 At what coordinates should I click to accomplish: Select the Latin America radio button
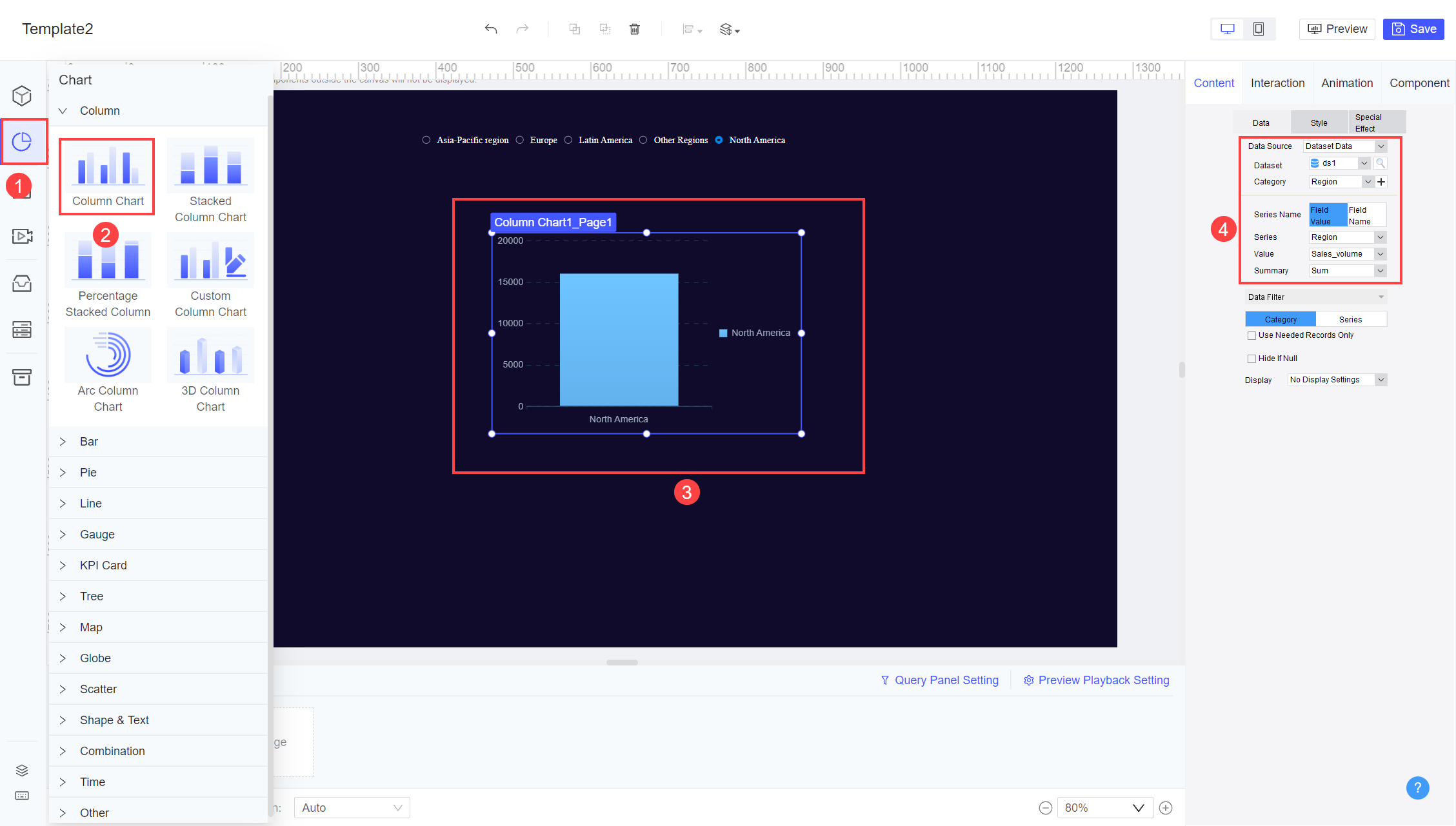[x=568, y=140]
